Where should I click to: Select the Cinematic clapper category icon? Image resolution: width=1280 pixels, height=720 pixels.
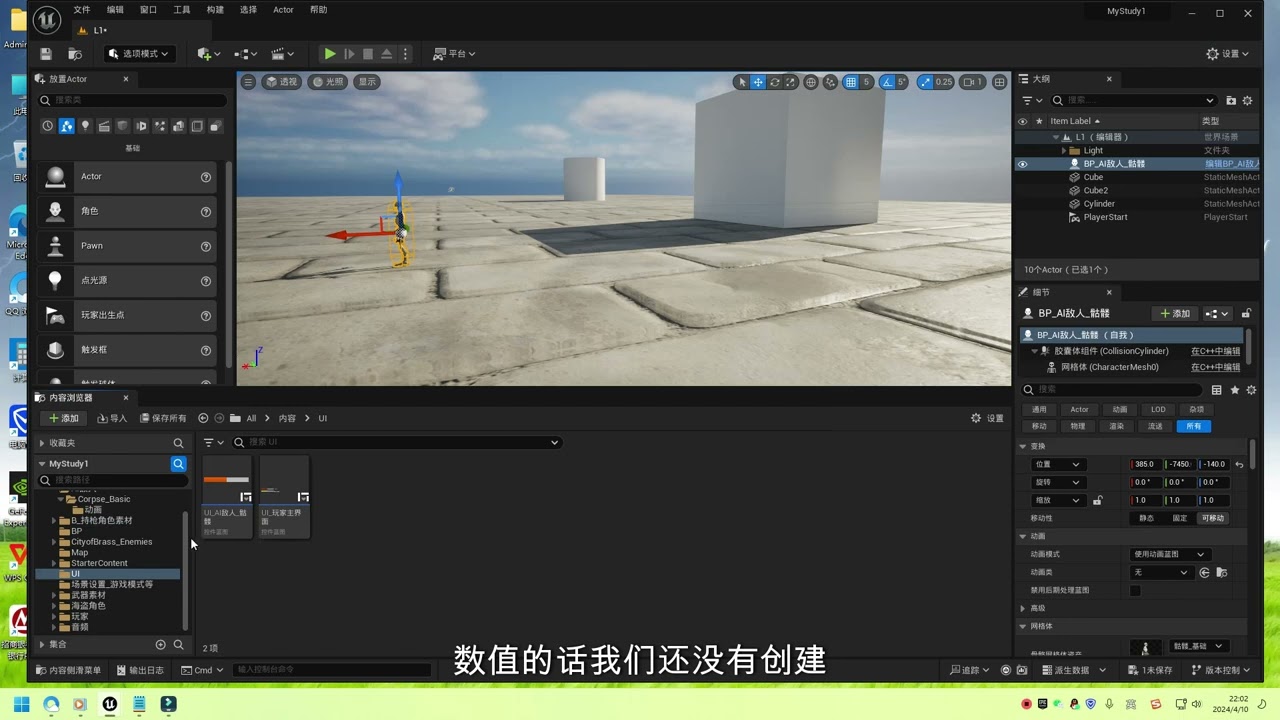(104, 126)
